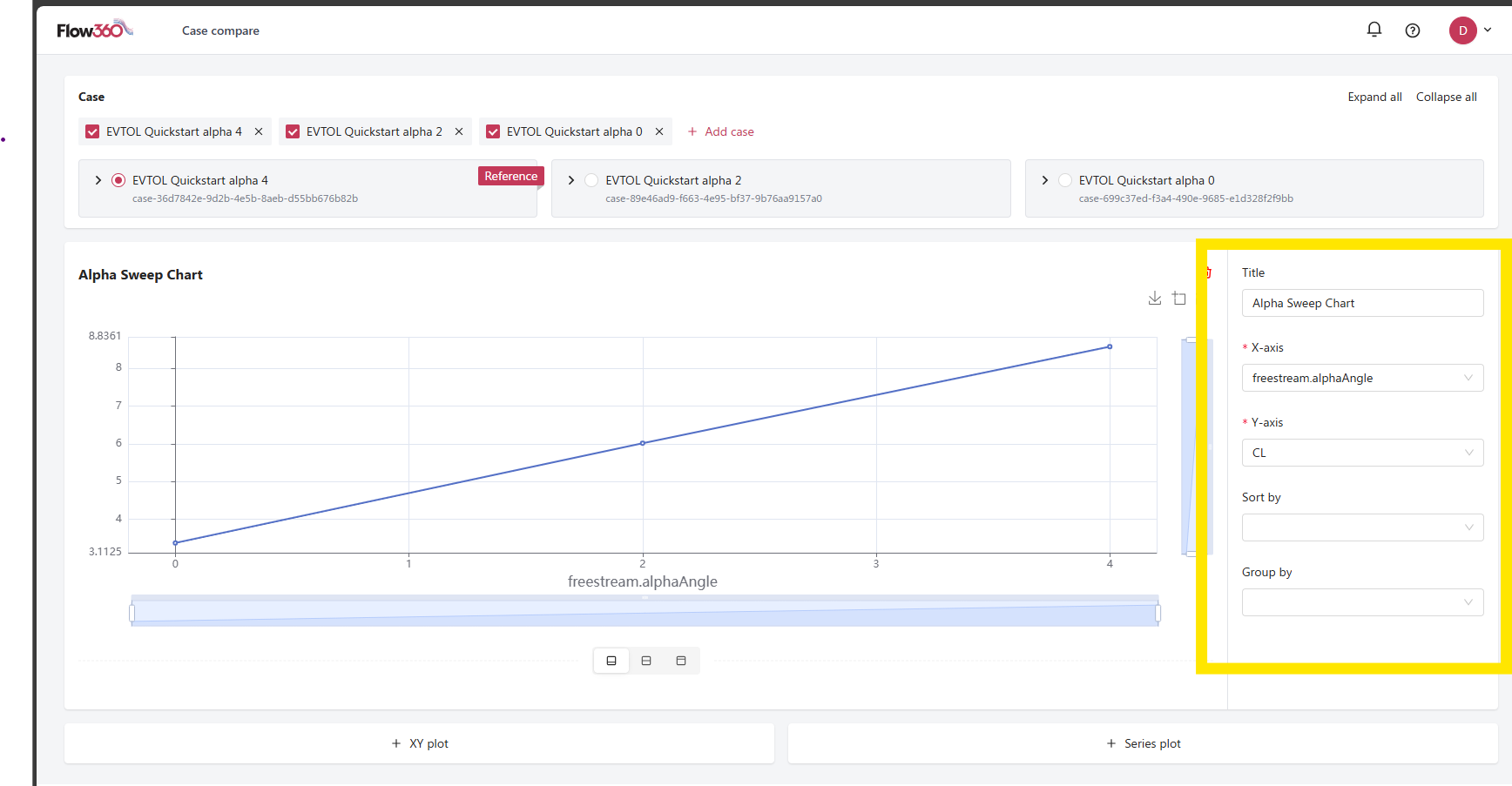1512x786 pixels.
Task: Remove EVTOL Quickstart alpha 0 tag
Action: click(659, 131)
